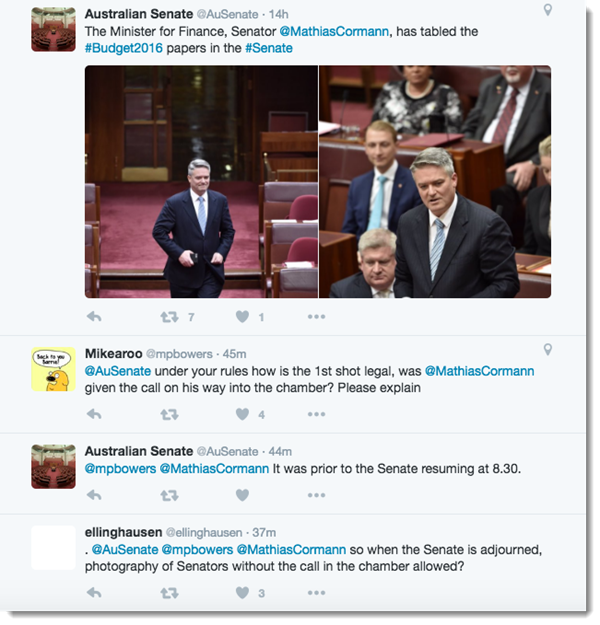Open the #Budget2016 hashtag link
The width and height of the screenshot is (600, 625).
click(x=124, y=48)
